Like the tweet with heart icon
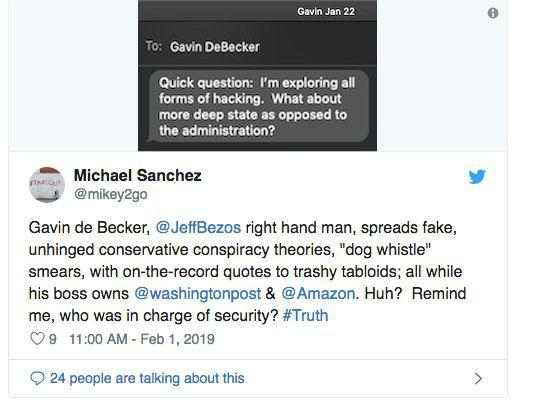The height and width of the screenshot is (404, 534). coord(37,339)
